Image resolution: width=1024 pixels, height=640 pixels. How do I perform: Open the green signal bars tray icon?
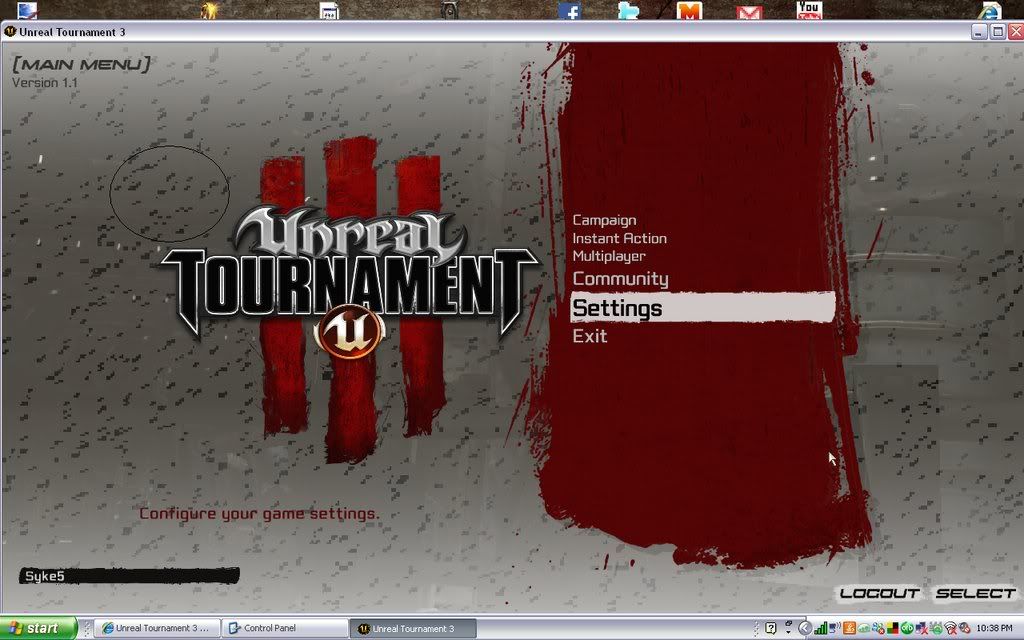(x=820, y=629)
